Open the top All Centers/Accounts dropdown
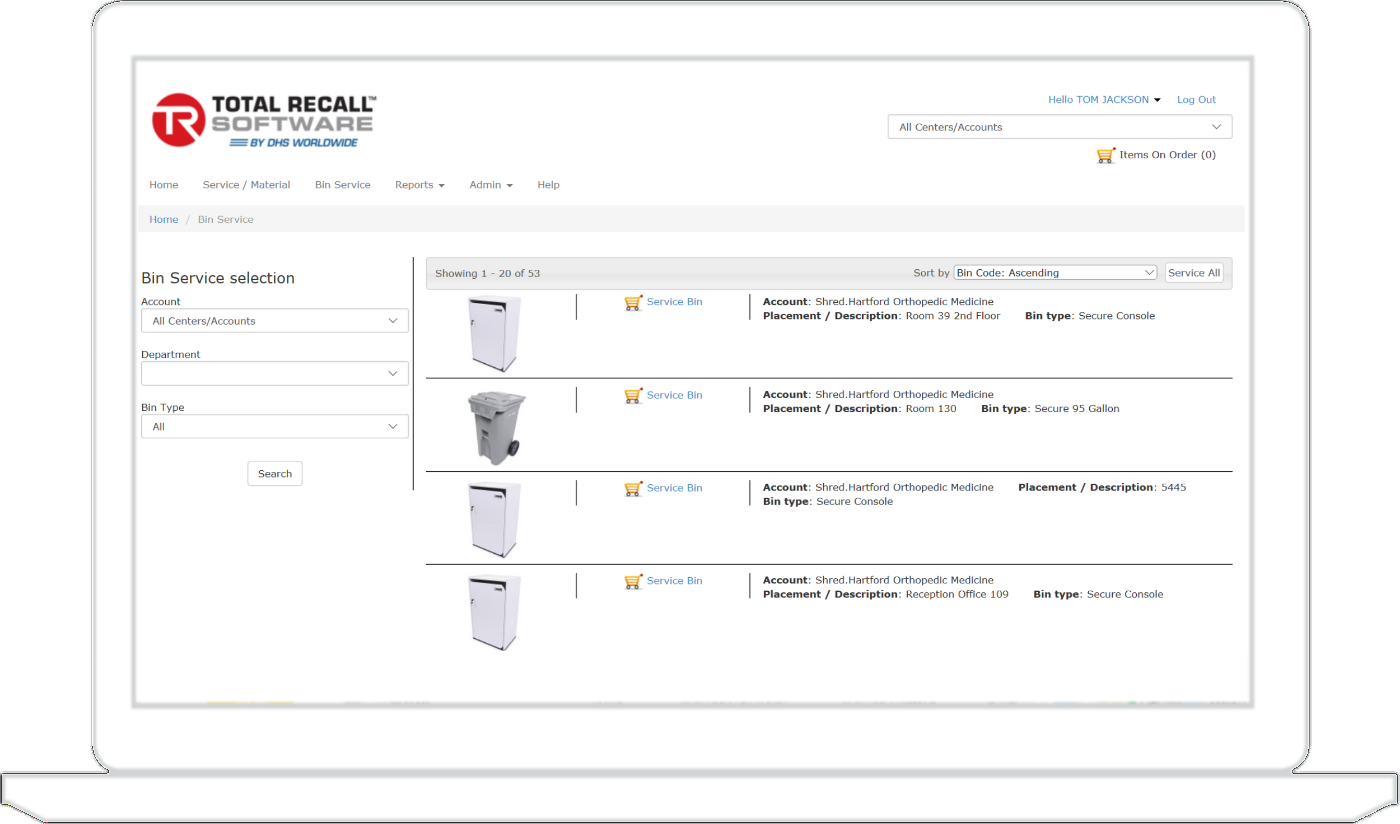The height and width of the screenshot is (824, 1400). [x=1060, y=127]
